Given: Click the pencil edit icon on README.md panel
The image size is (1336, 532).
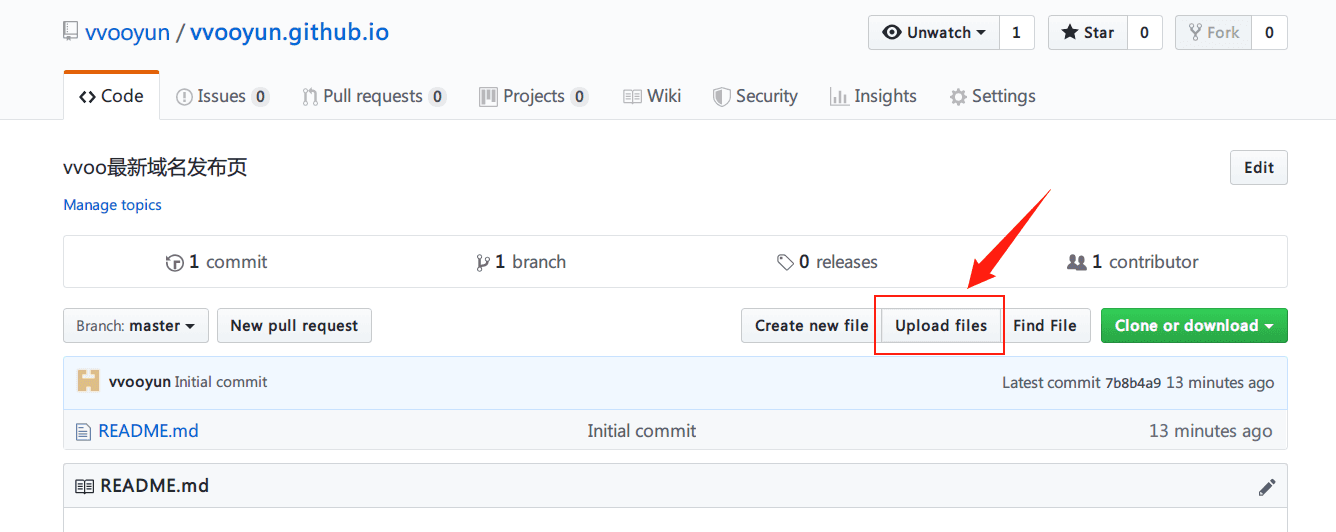Looking at the screenshot, I should [1267, 488].
